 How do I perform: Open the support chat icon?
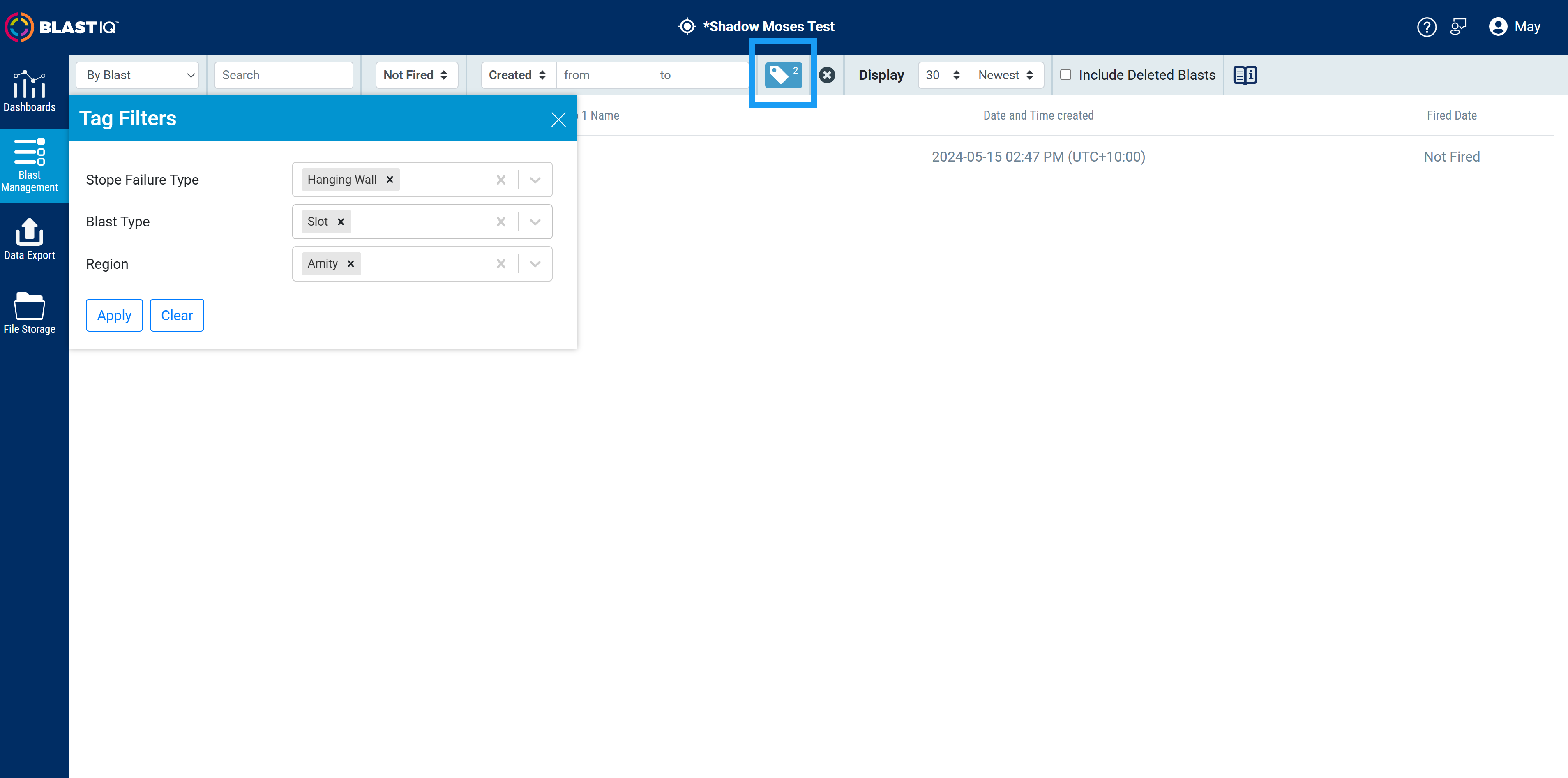tap(1458, 27)
